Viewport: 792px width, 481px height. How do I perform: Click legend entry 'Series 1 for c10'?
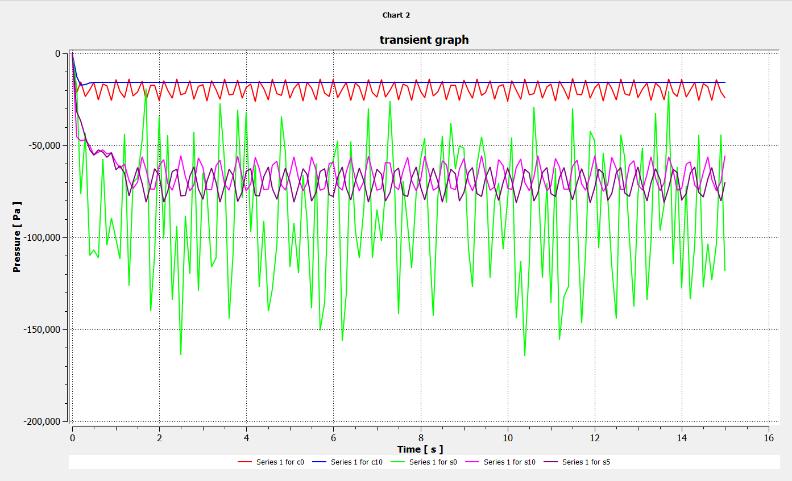pyautogui.click(x=357, y=462)
